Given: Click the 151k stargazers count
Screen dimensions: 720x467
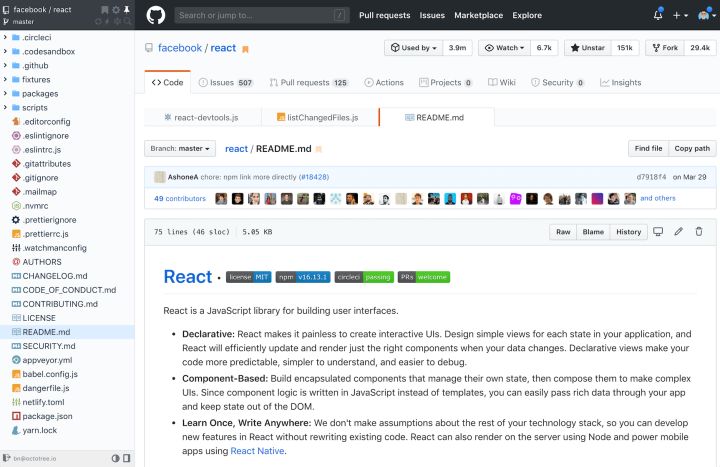Looking at the screenshot, I should (625, 48).
